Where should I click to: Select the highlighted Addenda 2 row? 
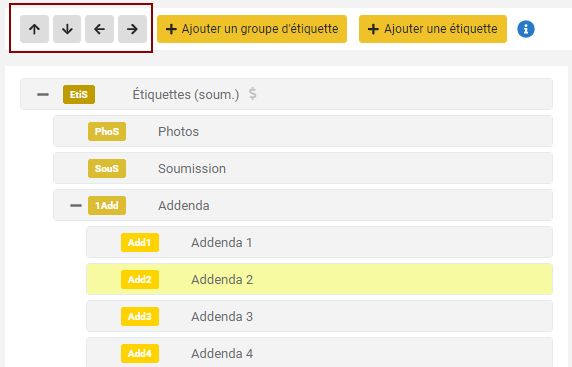coord(319,279)
